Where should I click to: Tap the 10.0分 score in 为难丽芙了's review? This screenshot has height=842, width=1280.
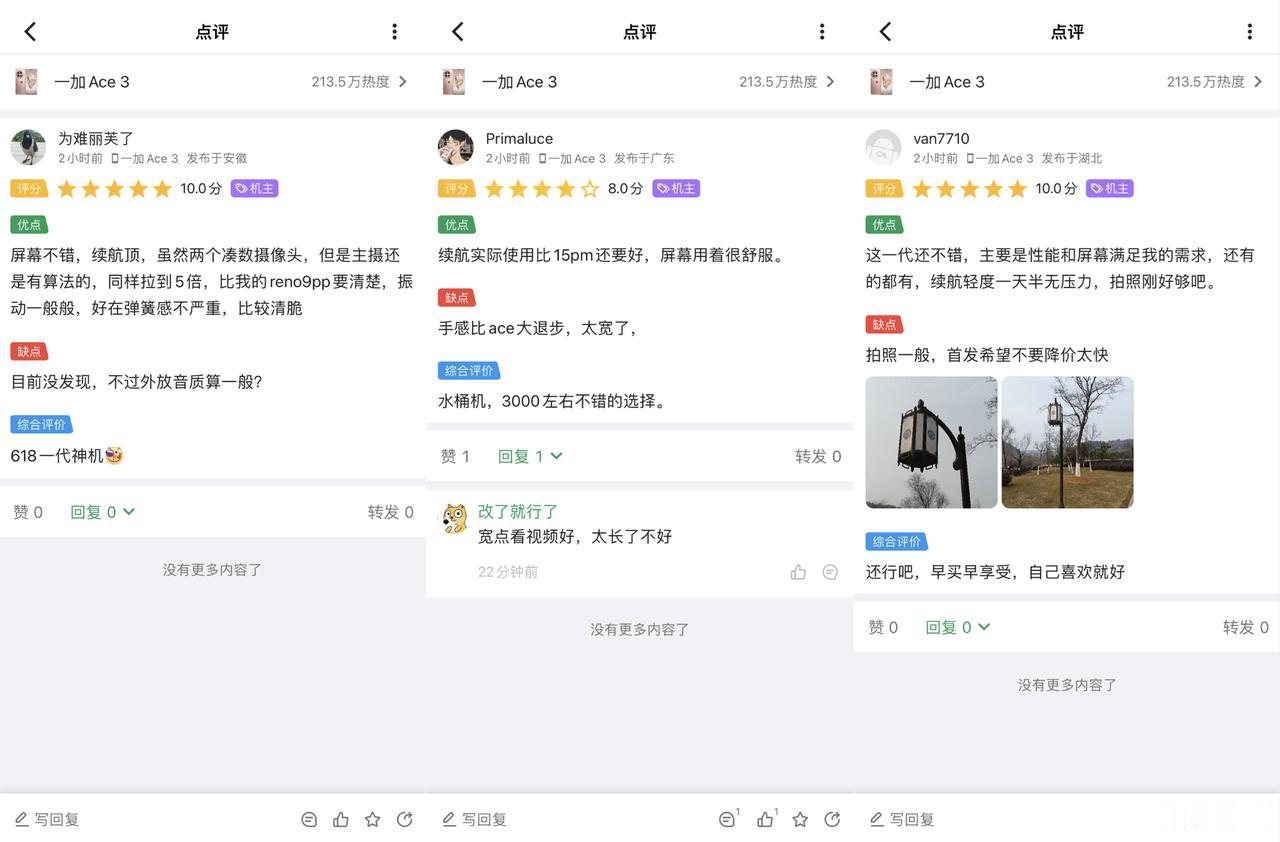[x=201, y=188]
